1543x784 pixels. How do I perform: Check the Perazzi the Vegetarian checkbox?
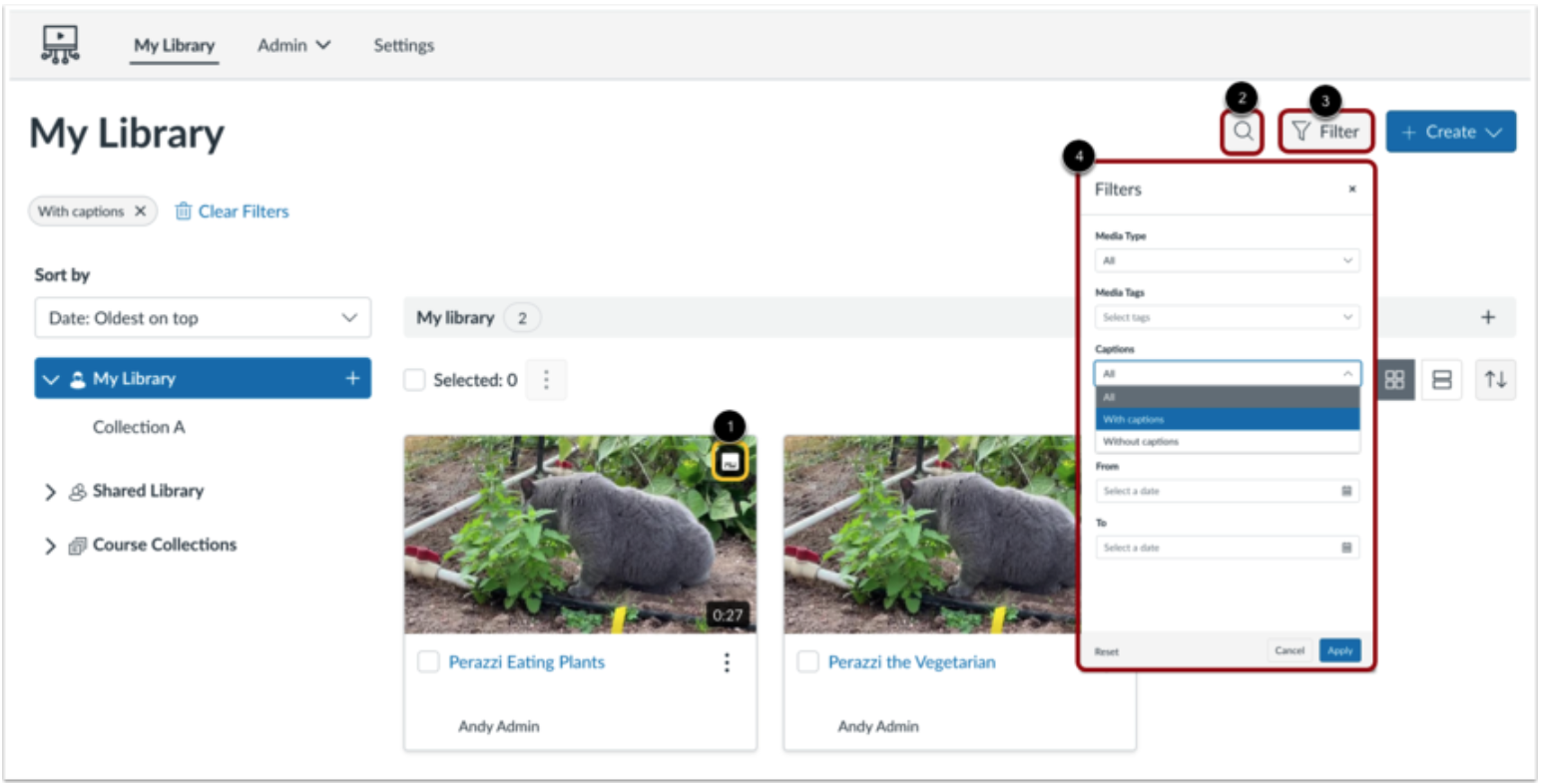click(807, 662)
